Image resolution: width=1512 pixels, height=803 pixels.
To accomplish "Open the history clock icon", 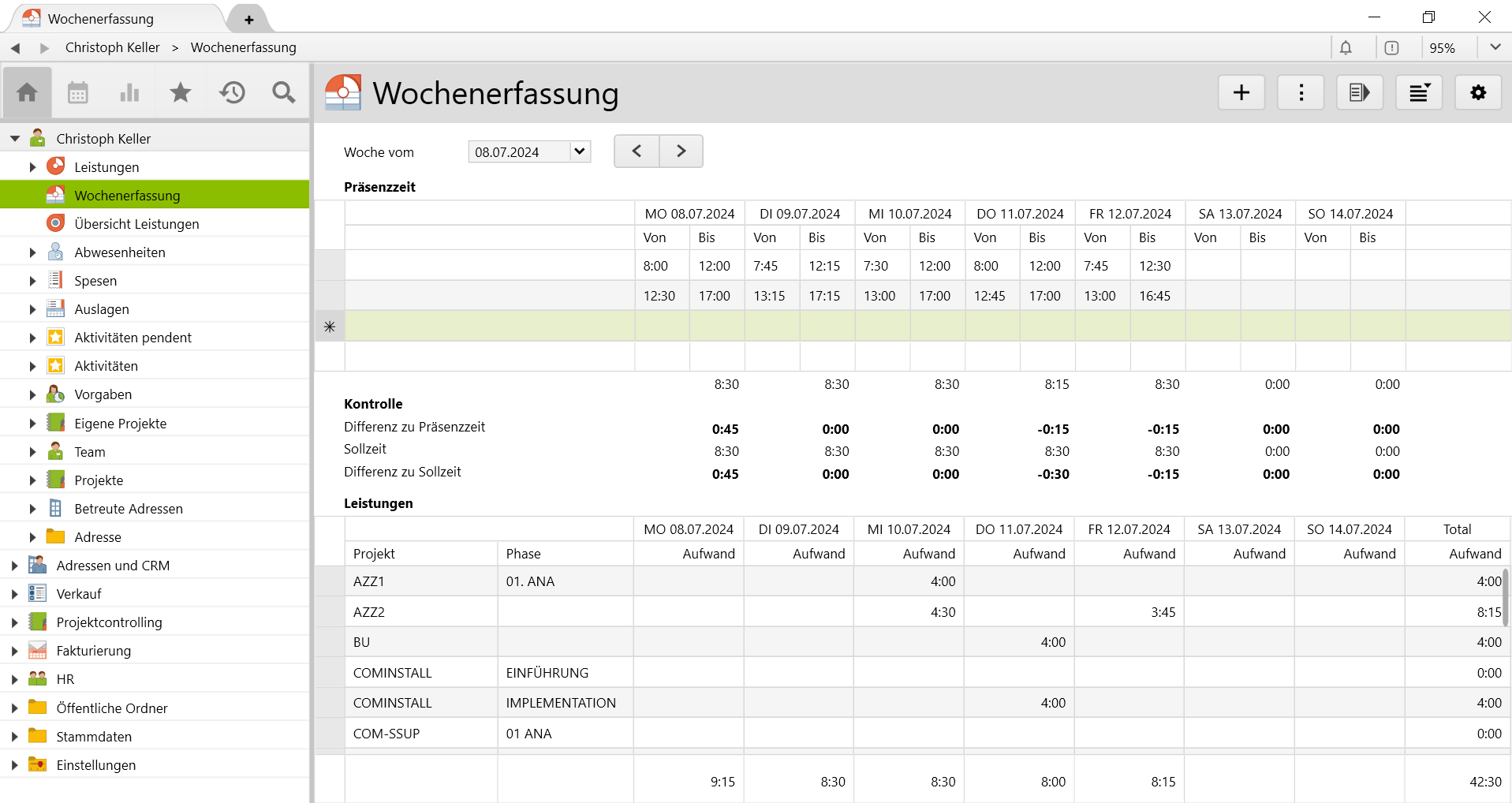I will [232, 93].
